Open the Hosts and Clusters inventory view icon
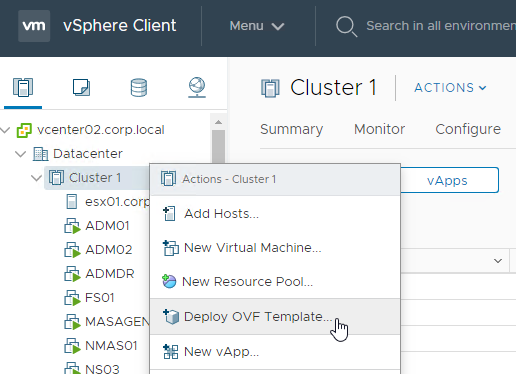Image resolution: width=516 pixels, height=374 pixels. click(x=23, y=88)
